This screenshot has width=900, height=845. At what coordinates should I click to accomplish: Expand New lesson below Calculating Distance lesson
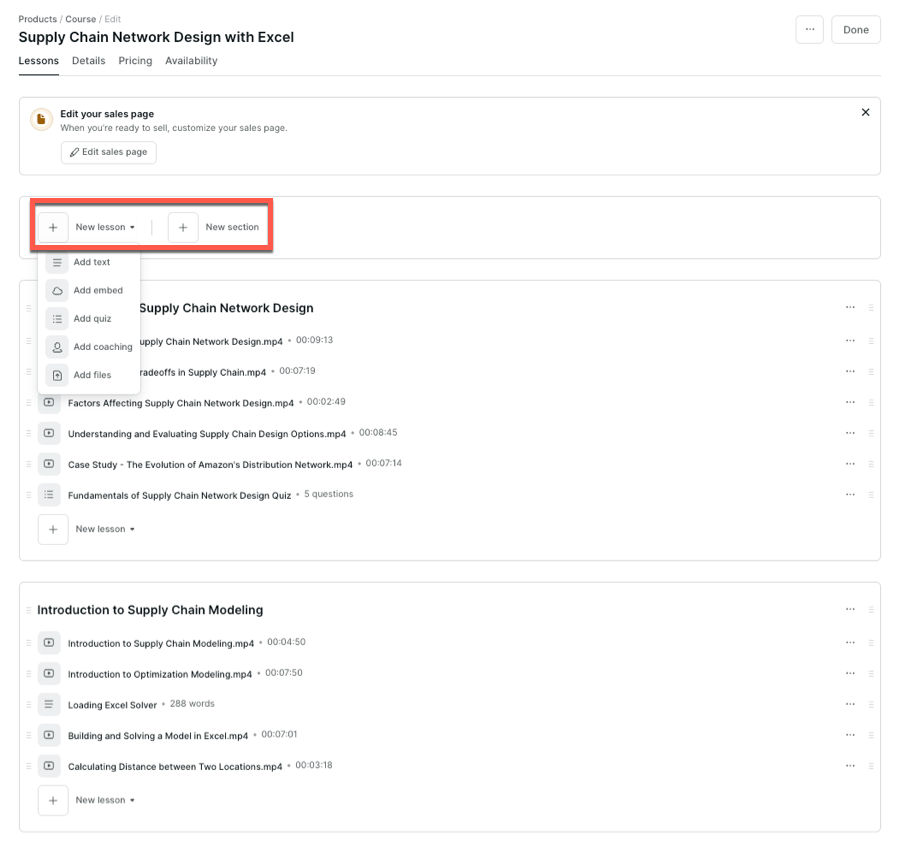coord(105,800)
